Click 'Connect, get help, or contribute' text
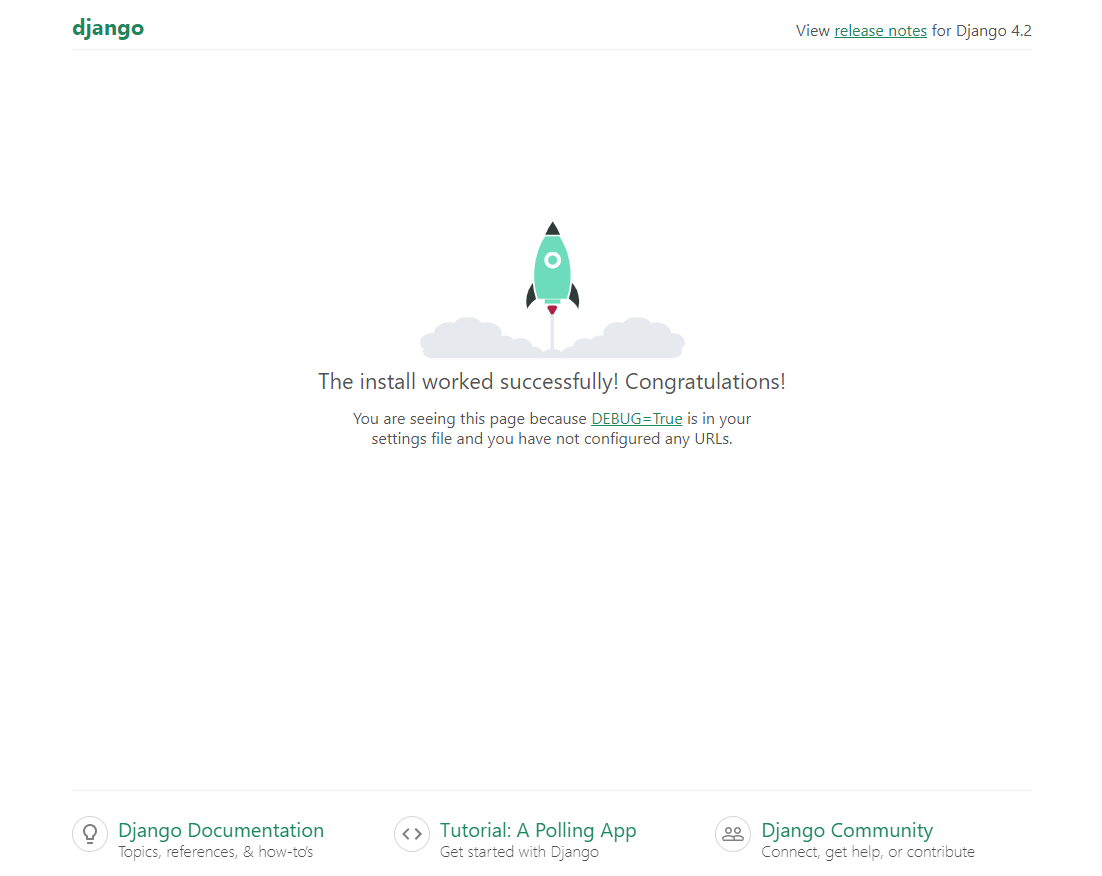The image size is (1102, 876). [x=868, y=852]
